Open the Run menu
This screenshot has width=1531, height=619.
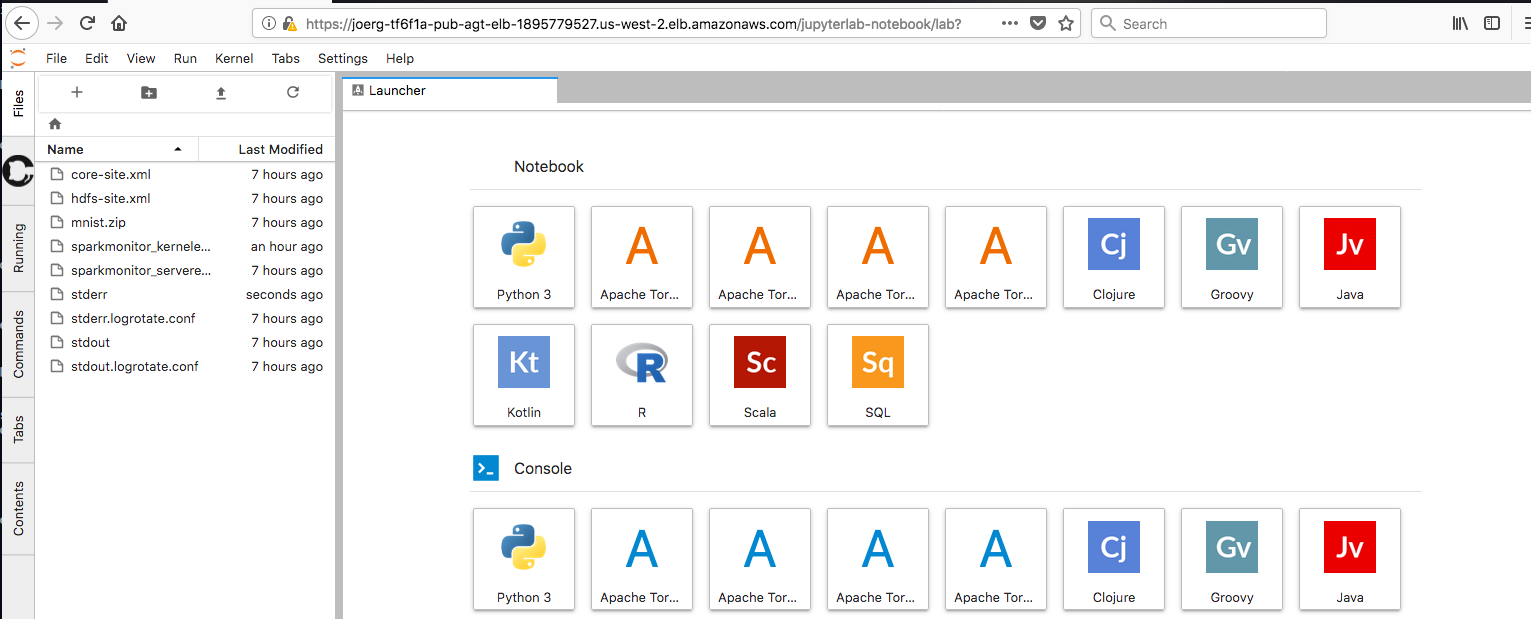(185, 58)
